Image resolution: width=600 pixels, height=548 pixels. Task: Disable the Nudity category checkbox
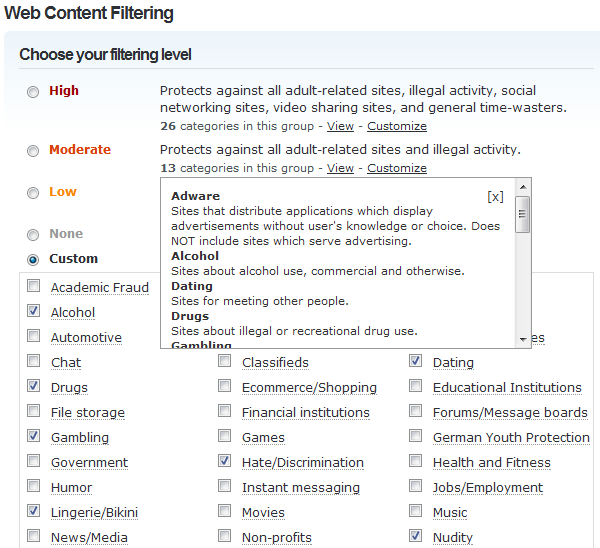click(416, 537)
